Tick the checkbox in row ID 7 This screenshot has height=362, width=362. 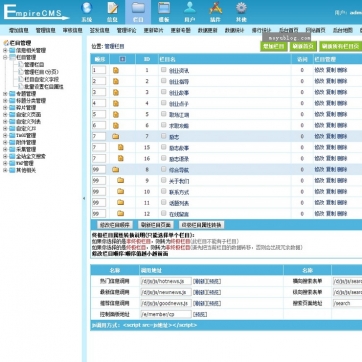coord(164,136)
